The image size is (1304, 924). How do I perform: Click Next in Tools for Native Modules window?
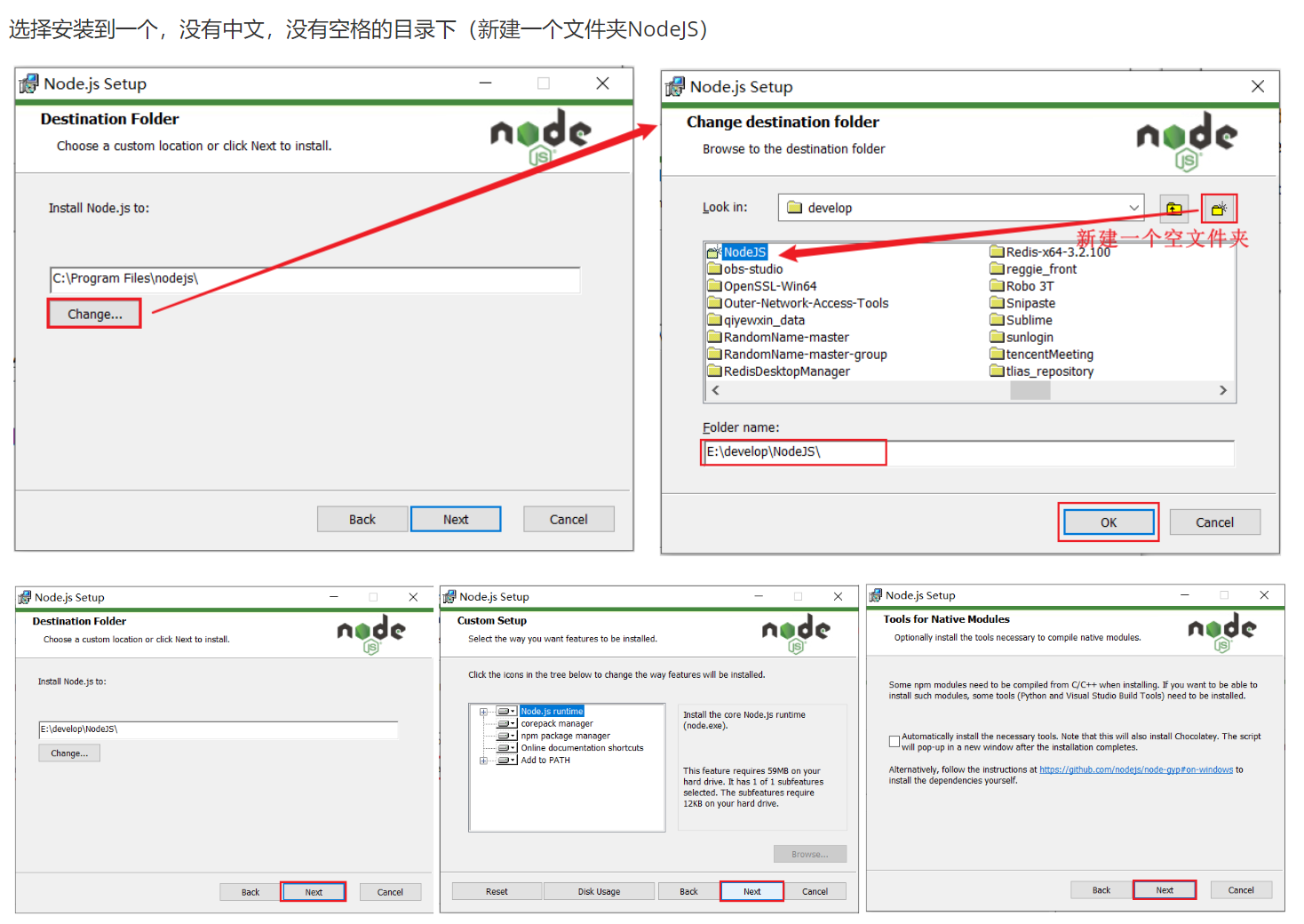tap(1165, 890)
